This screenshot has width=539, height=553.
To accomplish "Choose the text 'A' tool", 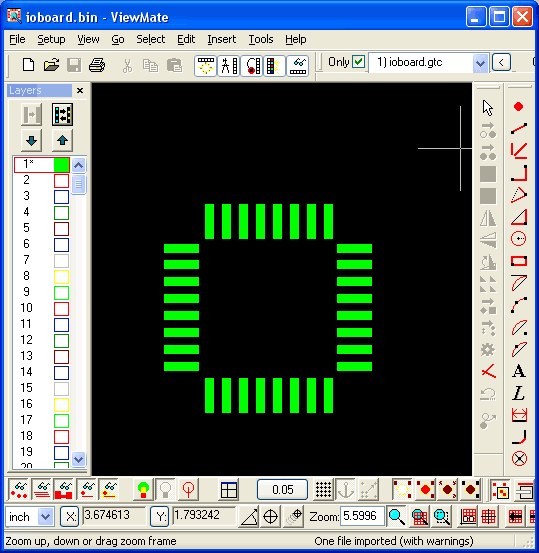I will [519, 371].
